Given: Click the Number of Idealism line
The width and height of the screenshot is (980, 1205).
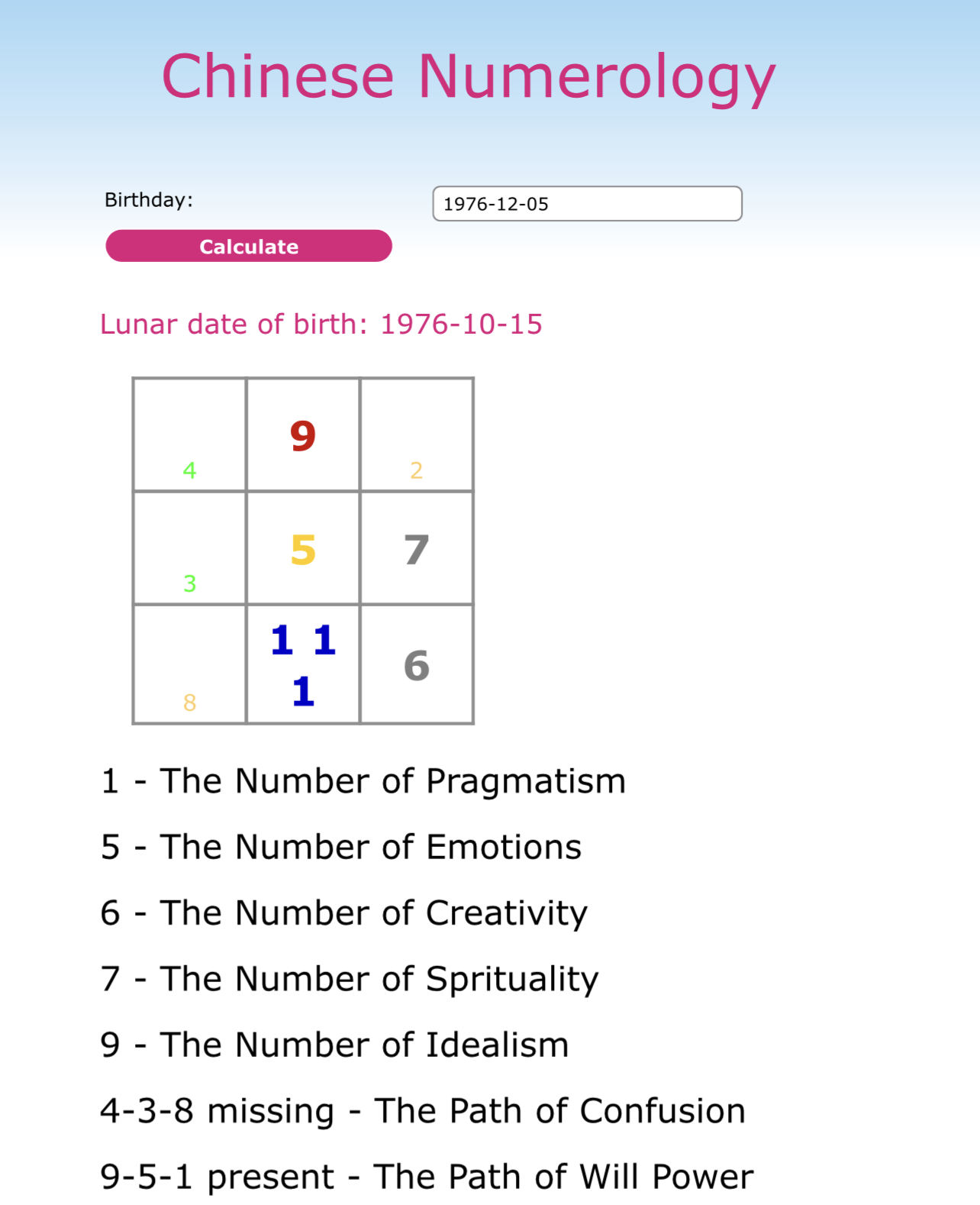Looking at the screenshot, I should click(334, 1045).
